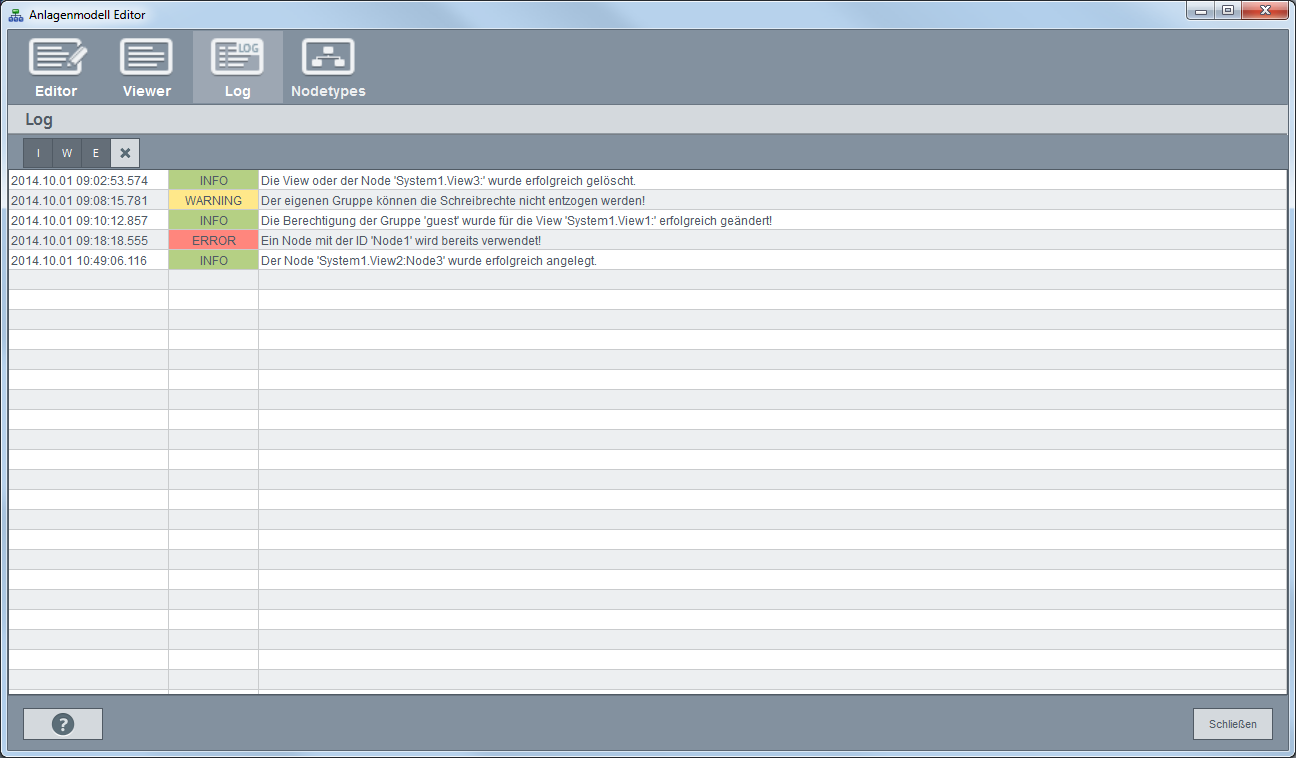Switch to the Viewer tab
This screenshot has width=1296, height=758.
147,67
